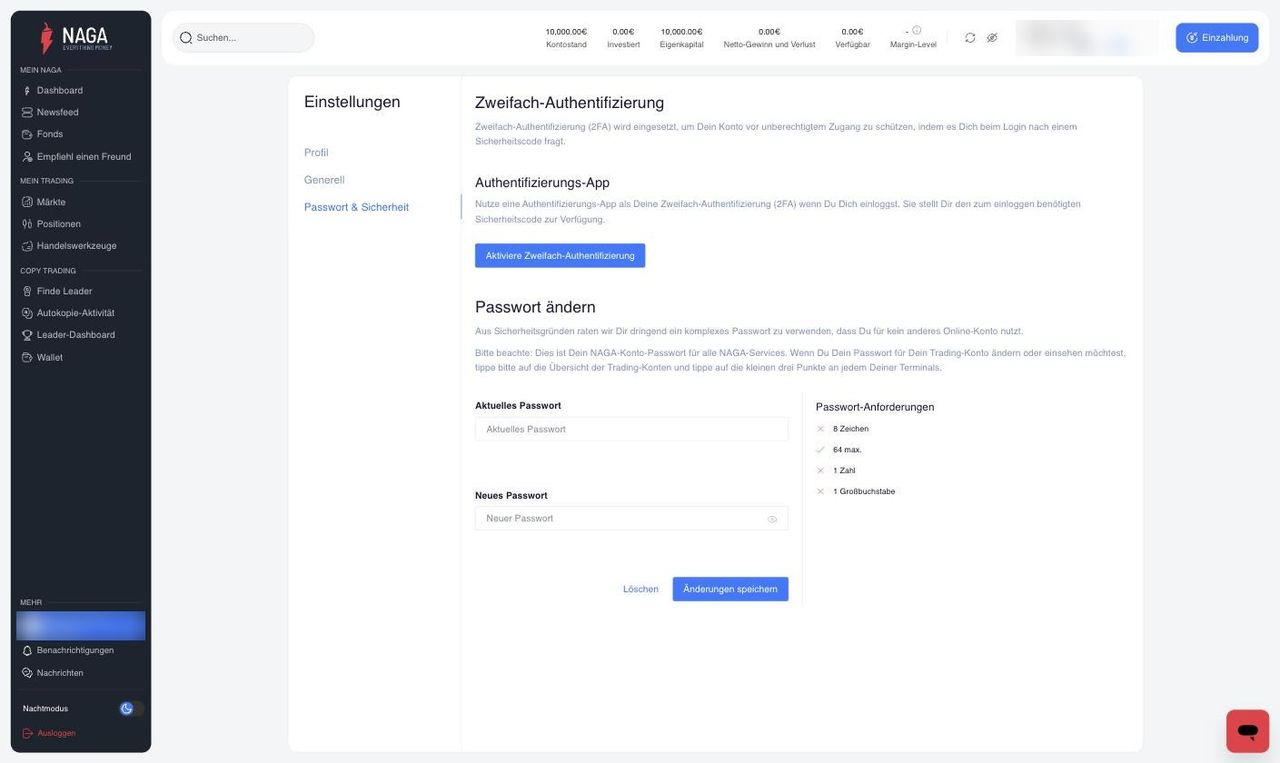Image resolution: width=1280 pixels, height=763 pixels.
Task: Click the NAGA logo in the sidebar
Action: (x=77, y=38)
